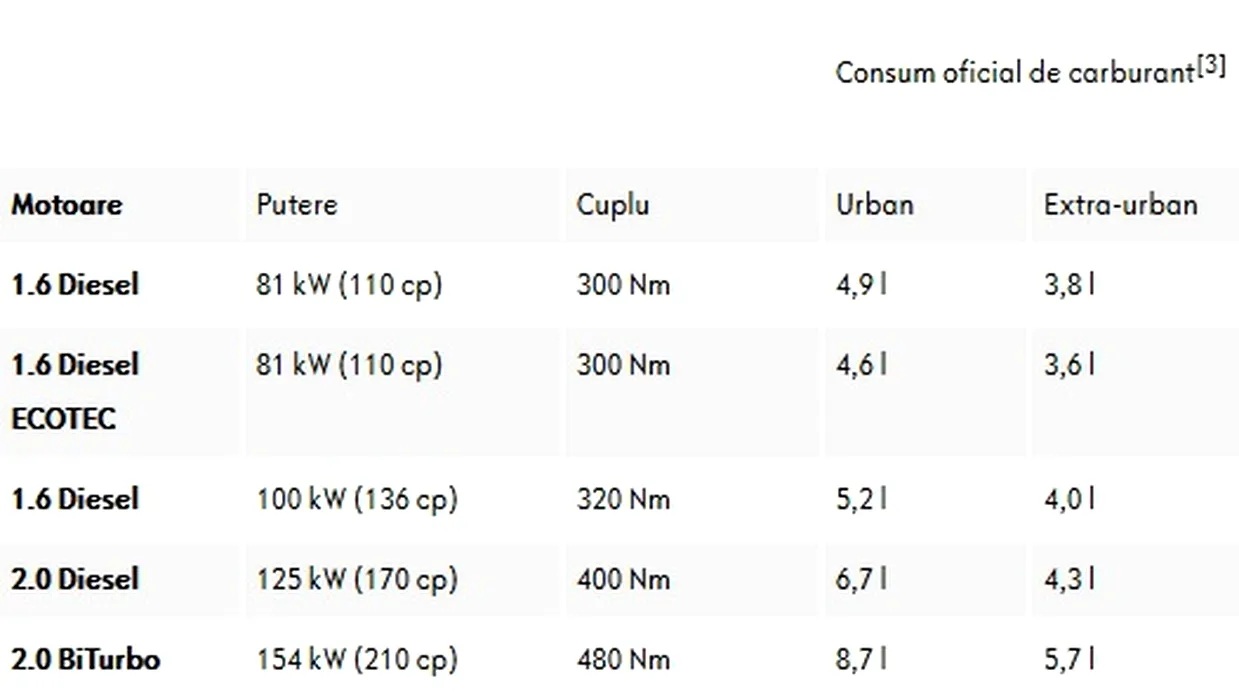Click the 400 Nm torque cell
1239x700 pixels.
[x=623, y=579]
